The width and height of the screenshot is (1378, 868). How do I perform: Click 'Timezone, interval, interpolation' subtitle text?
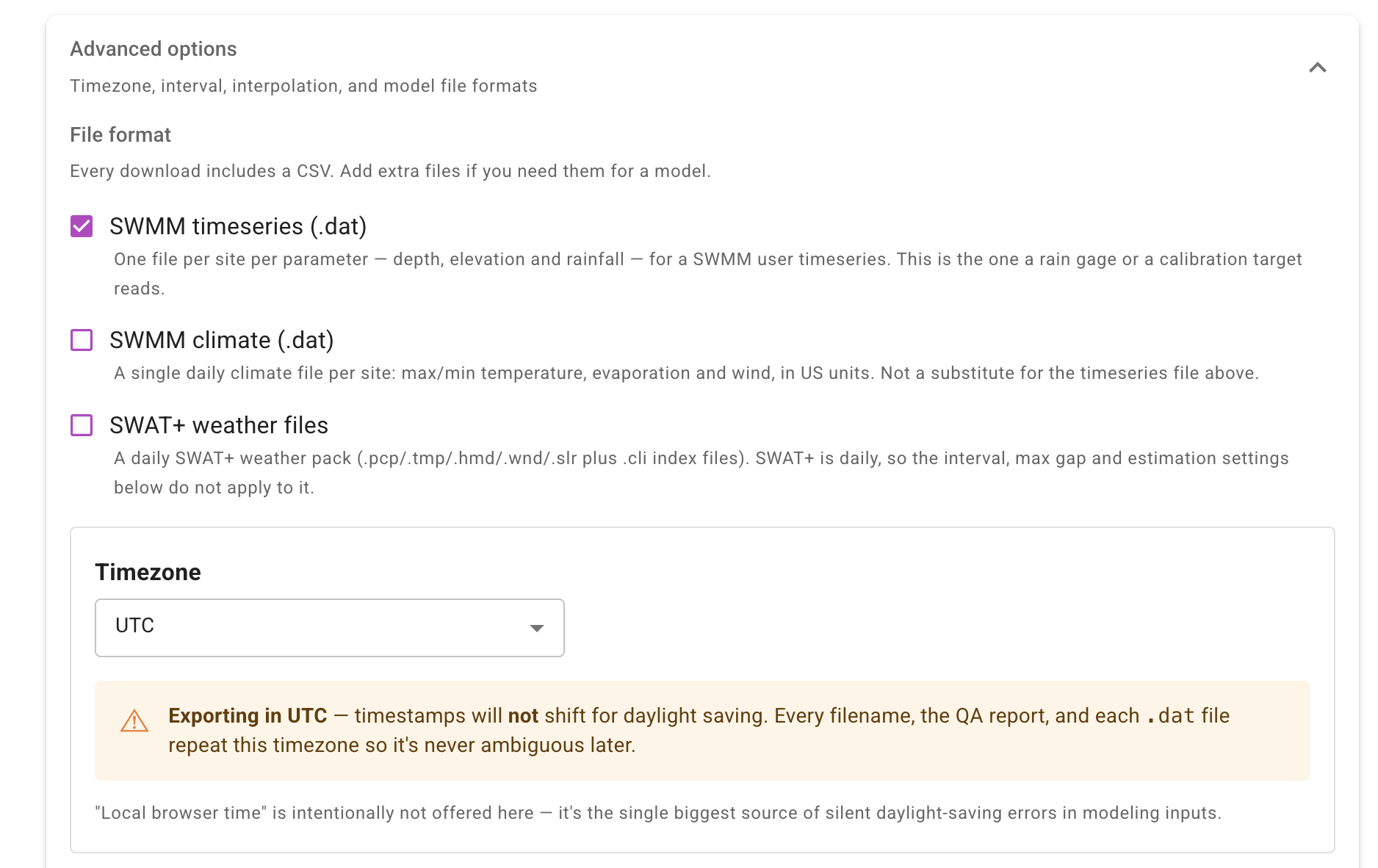pyautogui.click(x=303, y=86)
